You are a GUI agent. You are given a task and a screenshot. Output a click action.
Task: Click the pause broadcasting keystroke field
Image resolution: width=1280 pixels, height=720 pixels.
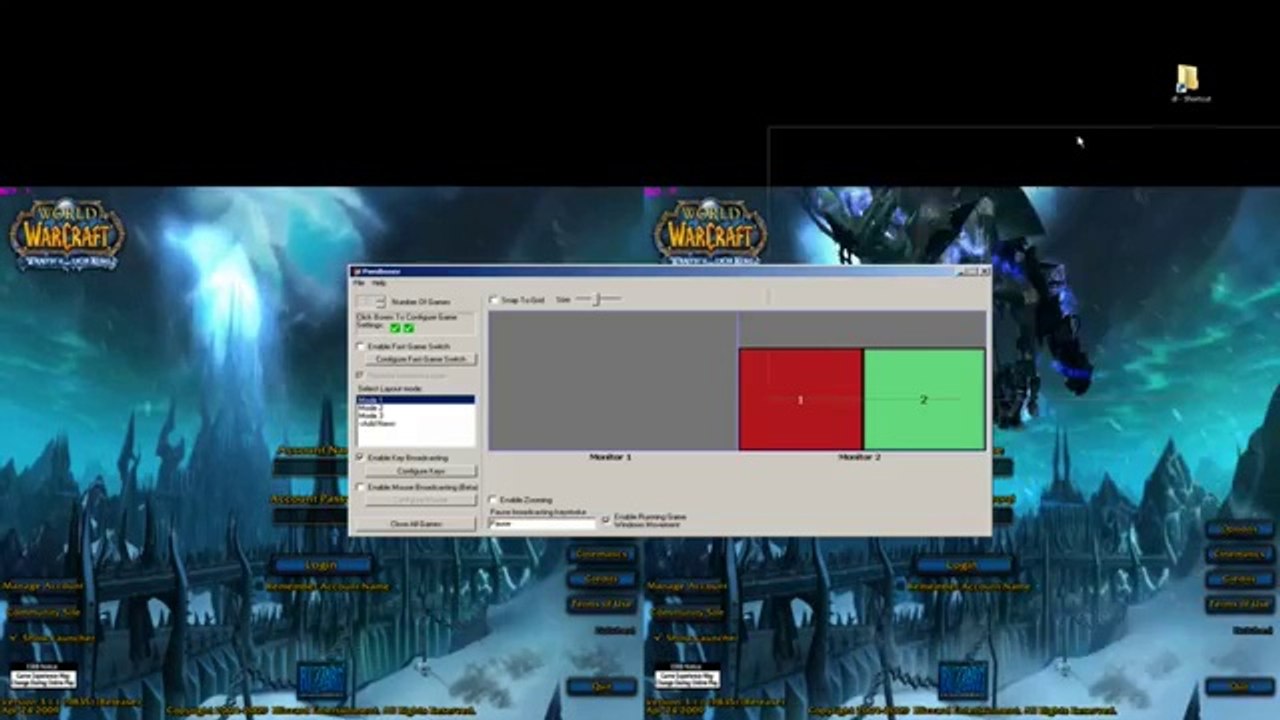click(541, 524)
